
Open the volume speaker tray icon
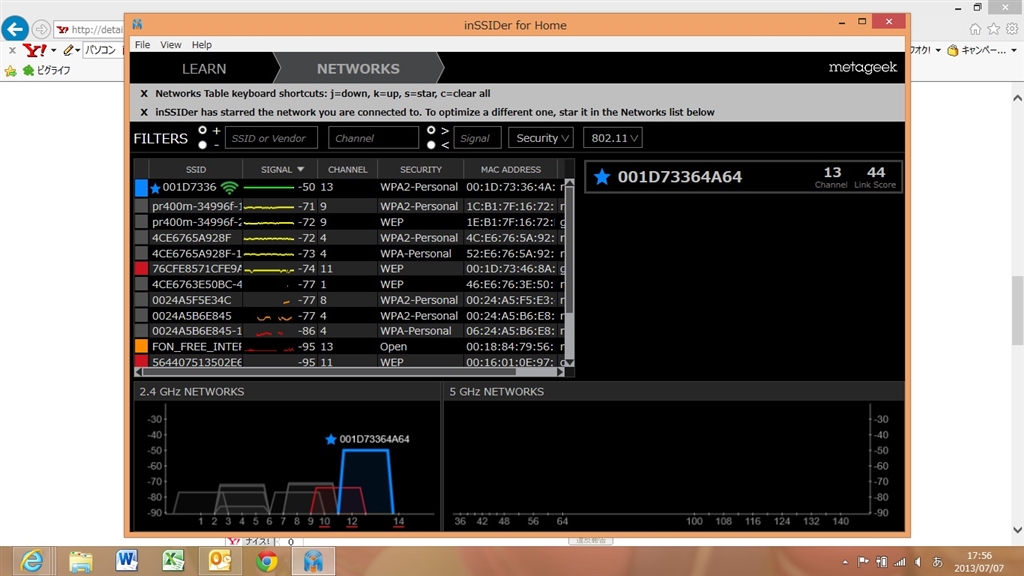pyautogui.click(x=918, y=561)
